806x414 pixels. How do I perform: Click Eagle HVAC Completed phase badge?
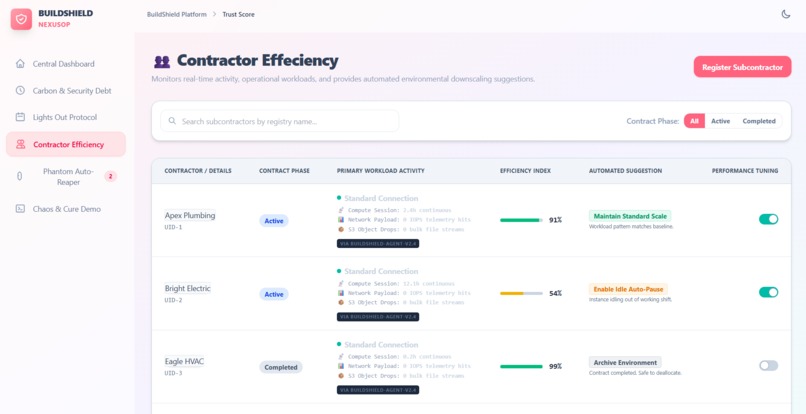(x=281, y=367)
